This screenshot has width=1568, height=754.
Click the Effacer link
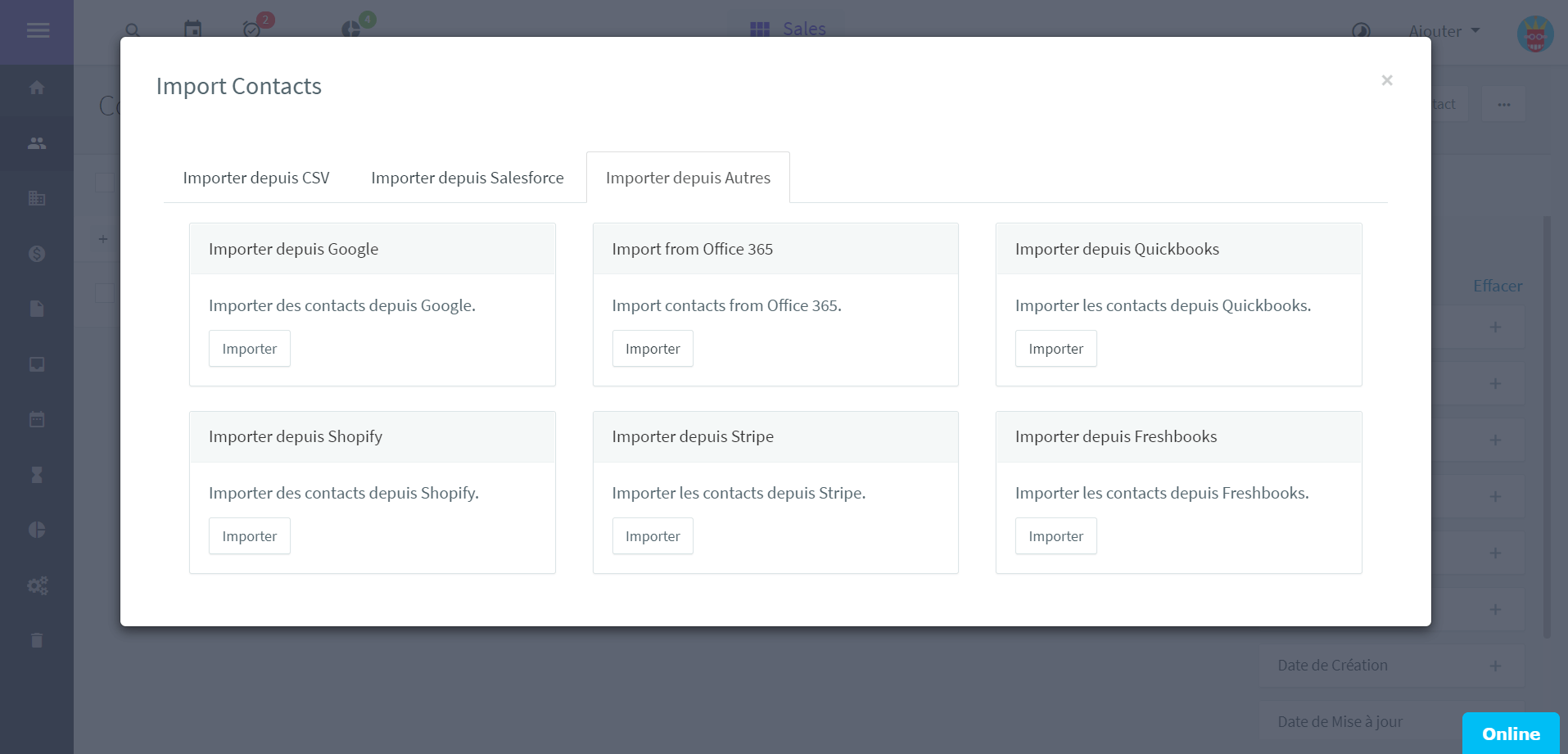click(1498, 286)
